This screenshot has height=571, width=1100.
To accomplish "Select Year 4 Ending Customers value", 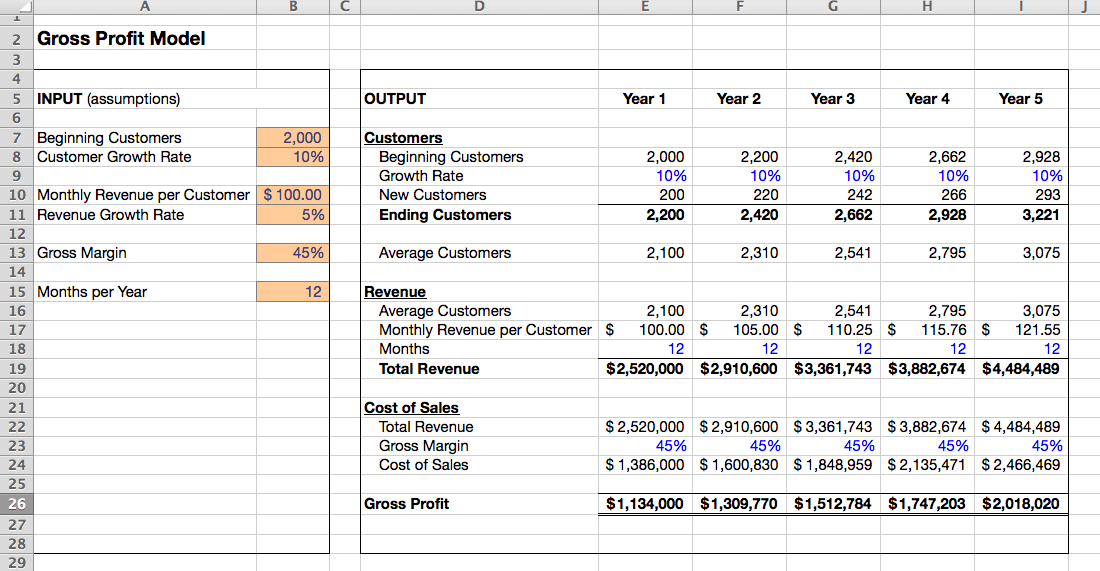I will click(x=946, y=215).
